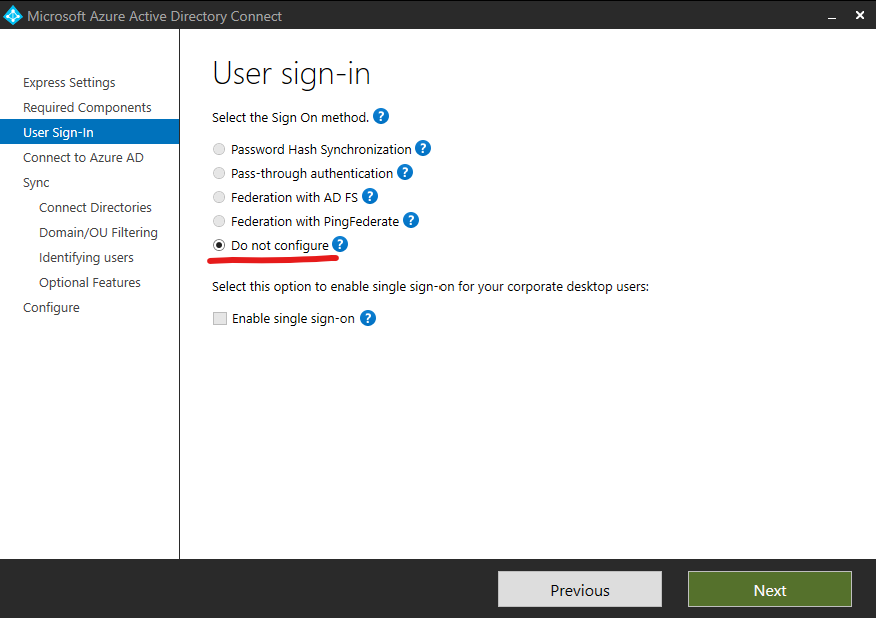Select Do not configure radio button
This screenshot has height=618, width=876.
(219, 245)
